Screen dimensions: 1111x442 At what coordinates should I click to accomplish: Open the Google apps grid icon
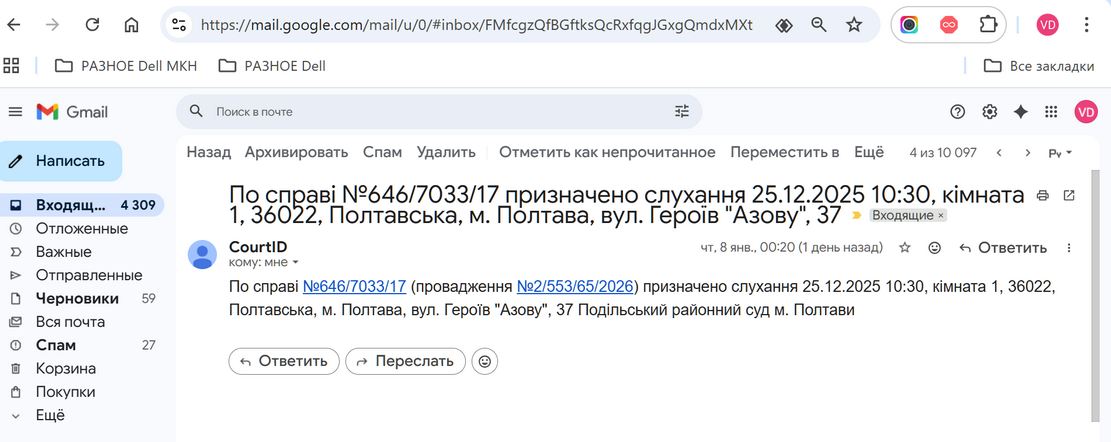point(1051,112)
